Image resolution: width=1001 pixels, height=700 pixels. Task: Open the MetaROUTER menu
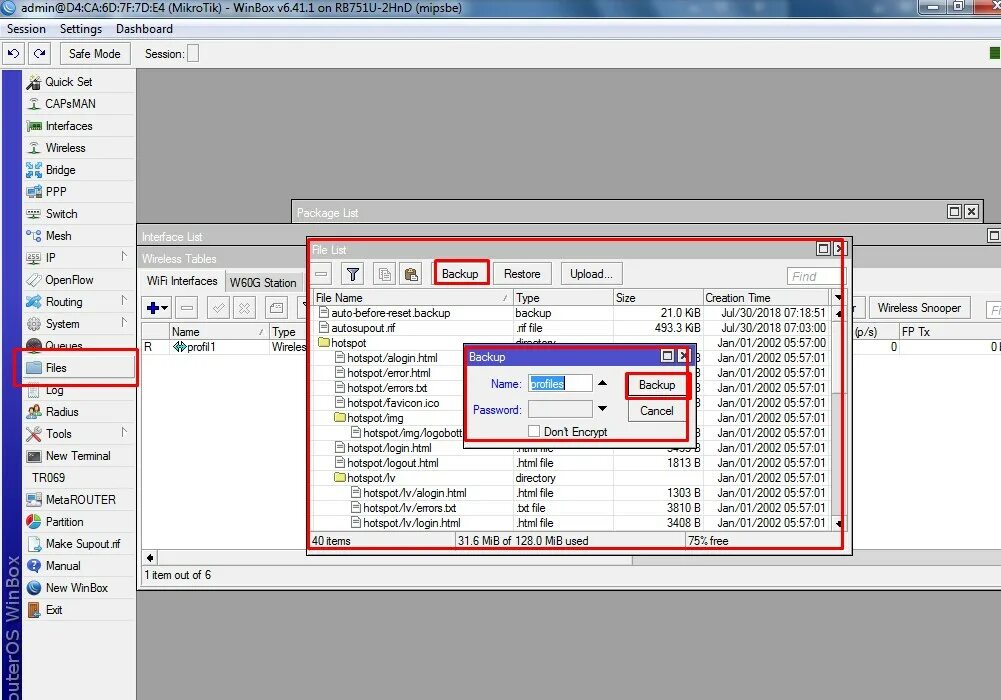pyautogui.click(x=79, y=500)
